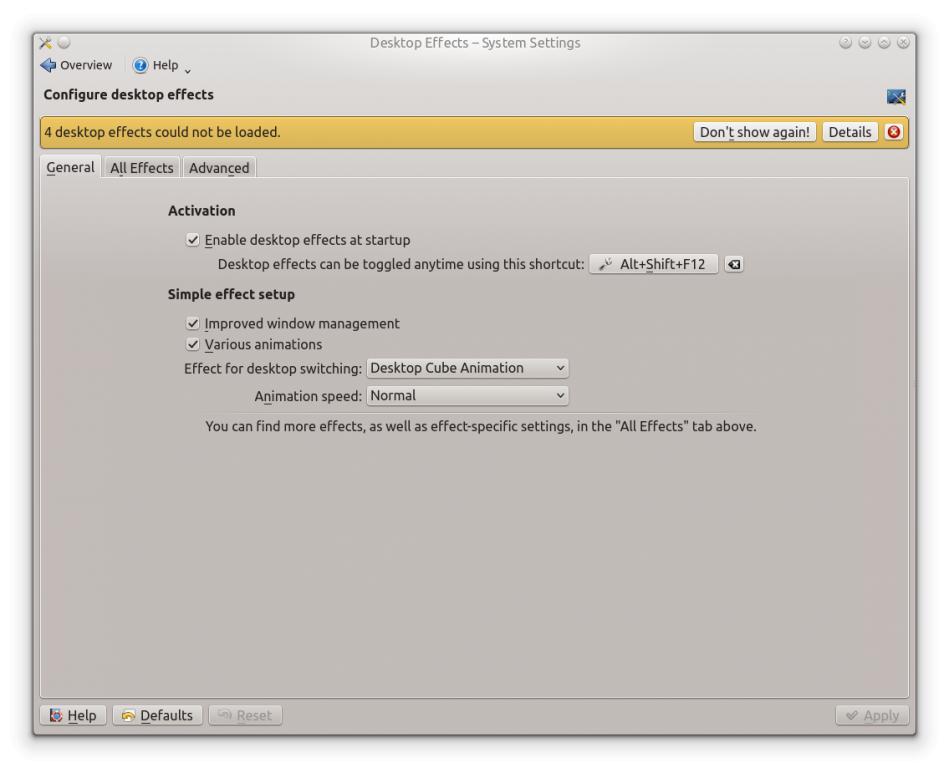Uncheck Improved window management
Viewport: 949px width, 768px height.
(x=193, y=324)
